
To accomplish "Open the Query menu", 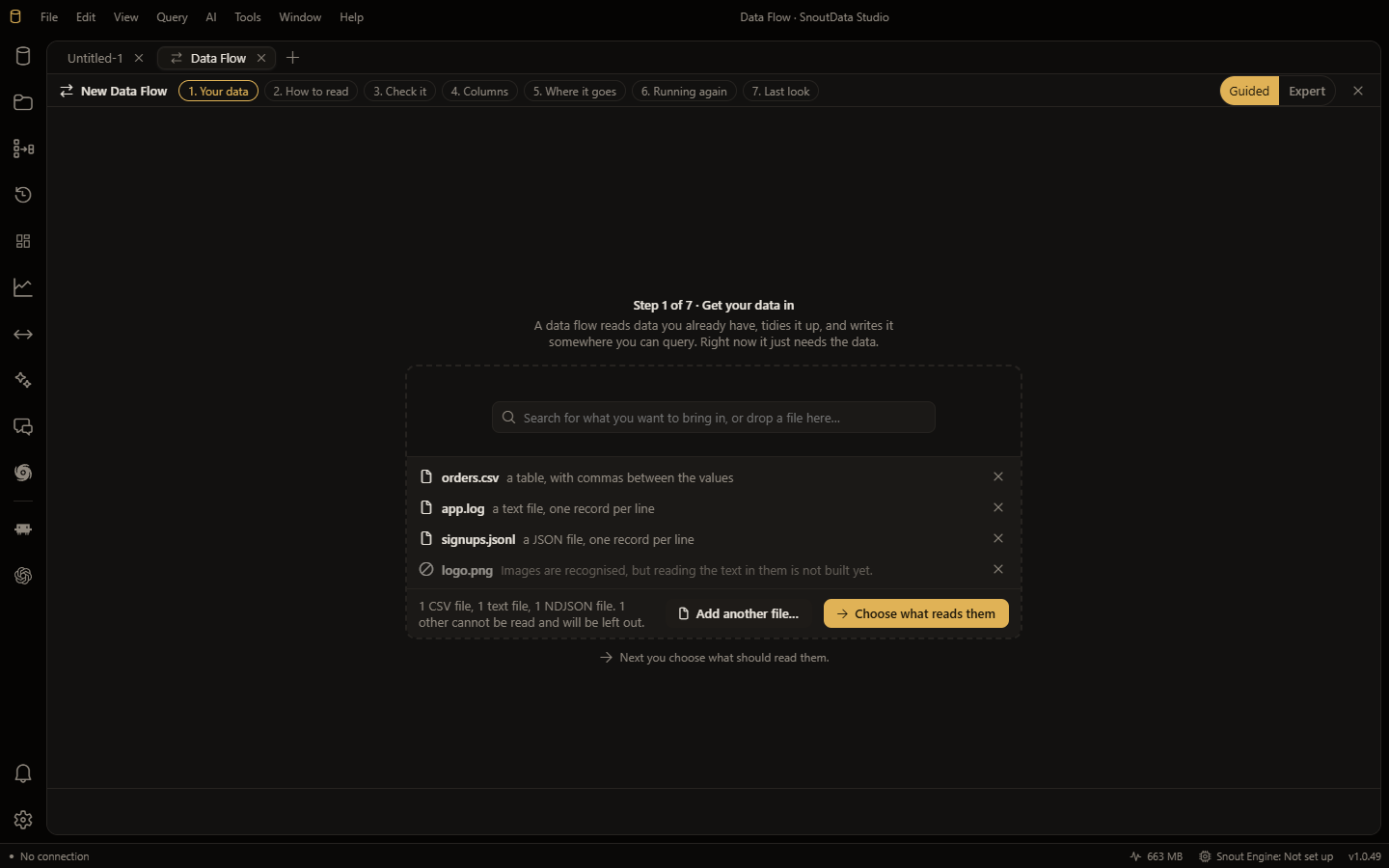I will 172,17.
